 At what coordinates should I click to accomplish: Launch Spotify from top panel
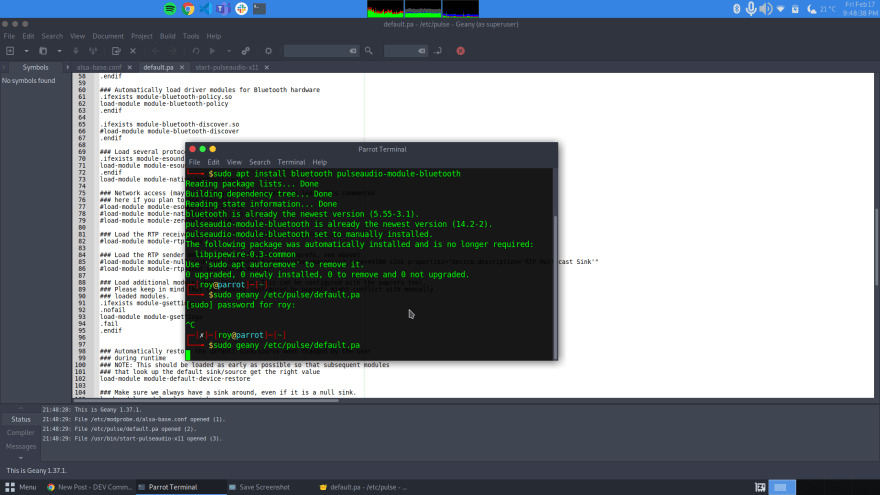click(170, 8)
